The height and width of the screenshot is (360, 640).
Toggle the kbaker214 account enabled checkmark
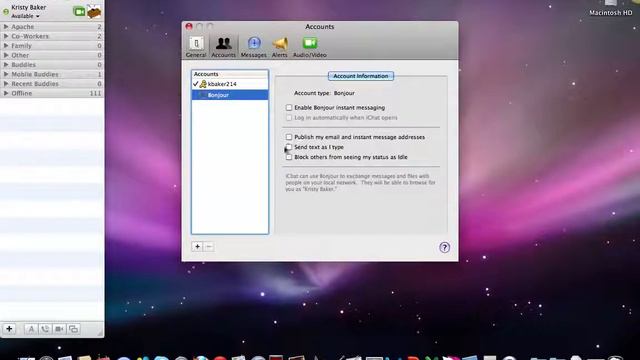[196, 84]
